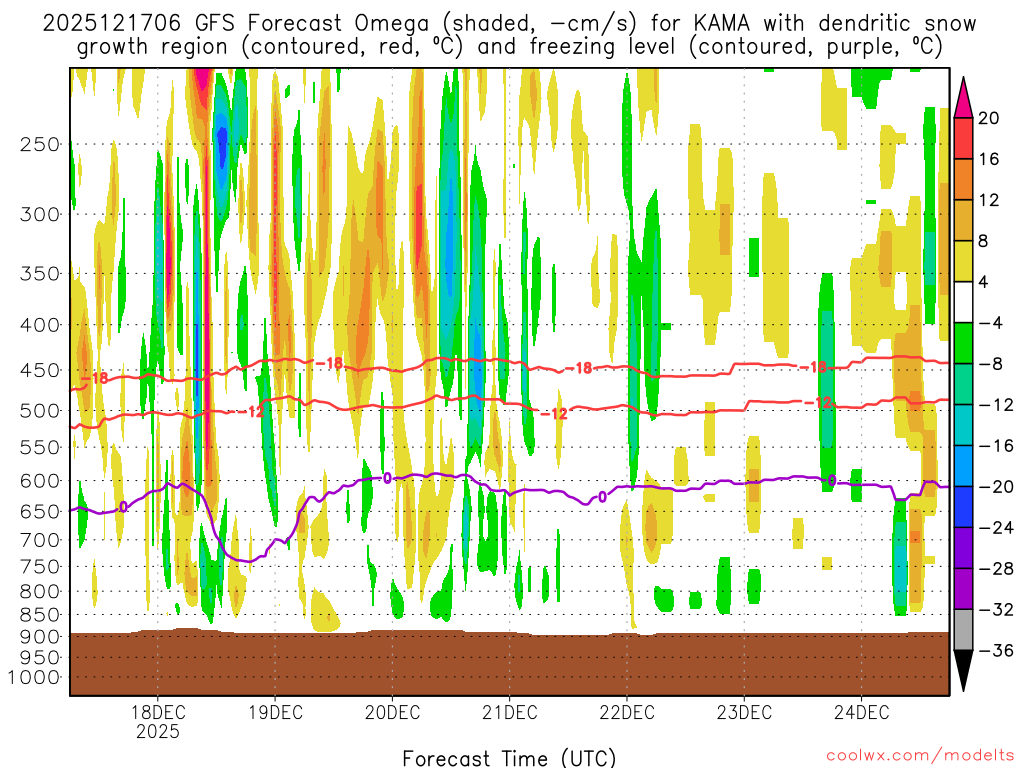Viewport: 1024px width, 768px height.
Task: Click the 21DEC date label
Action: (509, 712)
